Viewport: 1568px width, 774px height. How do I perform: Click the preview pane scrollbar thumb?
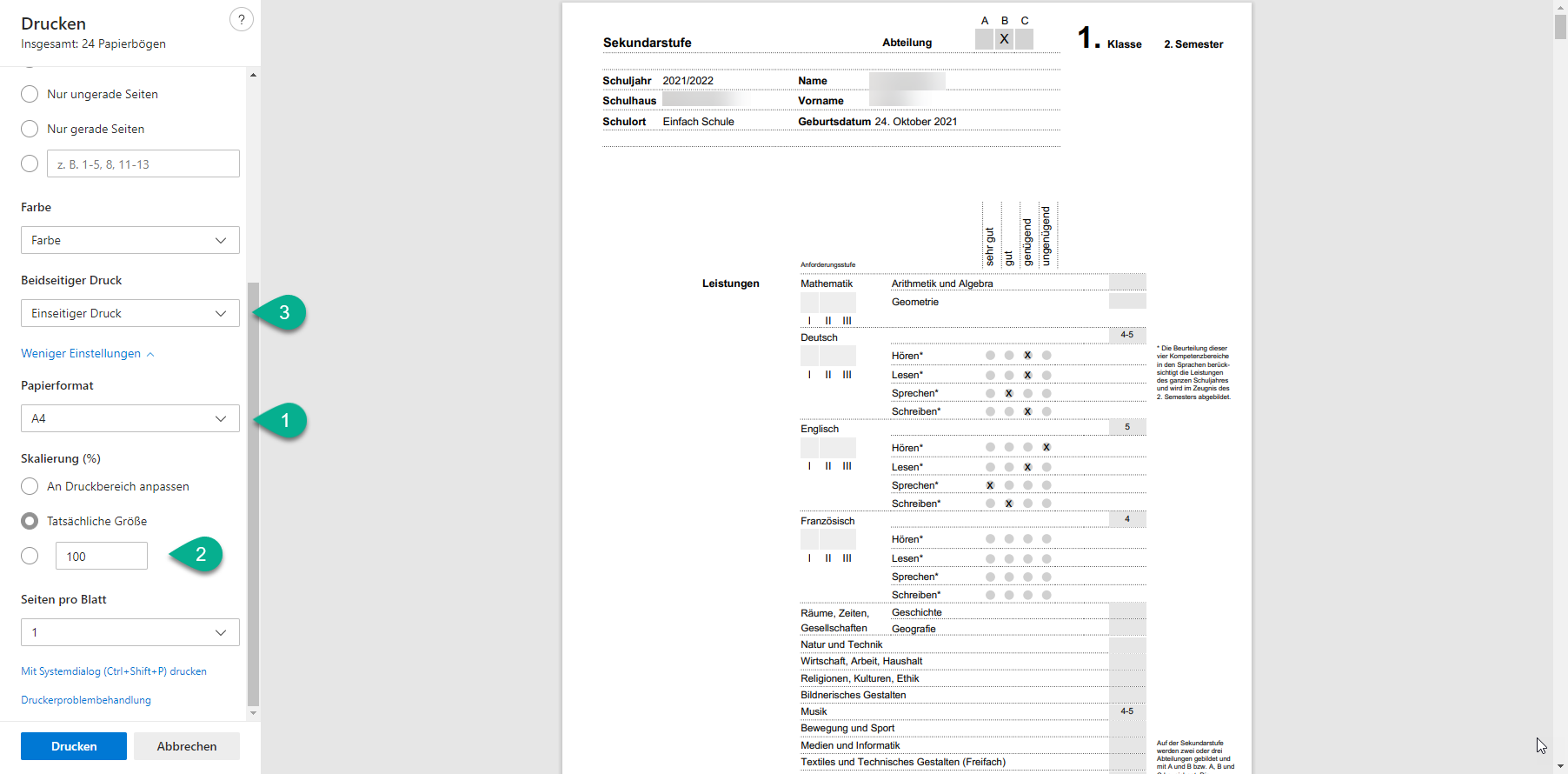[1560, 26]
